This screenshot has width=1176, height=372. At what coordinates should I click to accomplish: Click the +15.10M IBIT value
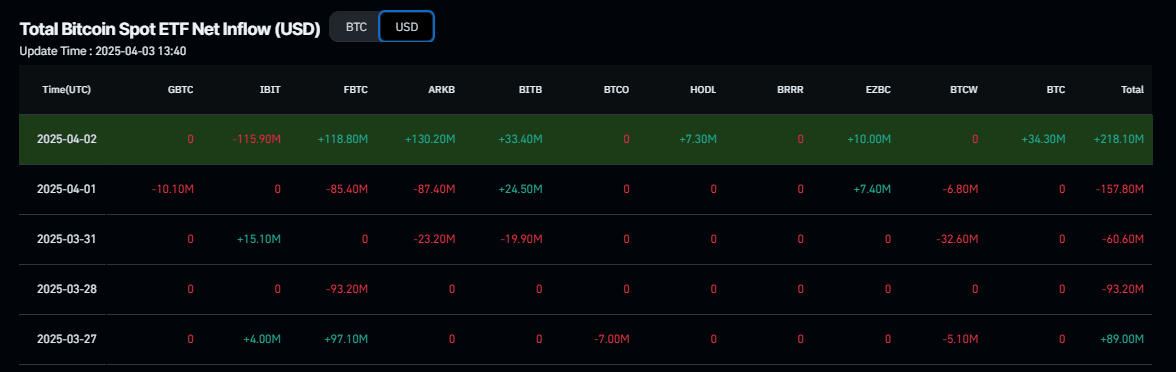click(259, 239)
